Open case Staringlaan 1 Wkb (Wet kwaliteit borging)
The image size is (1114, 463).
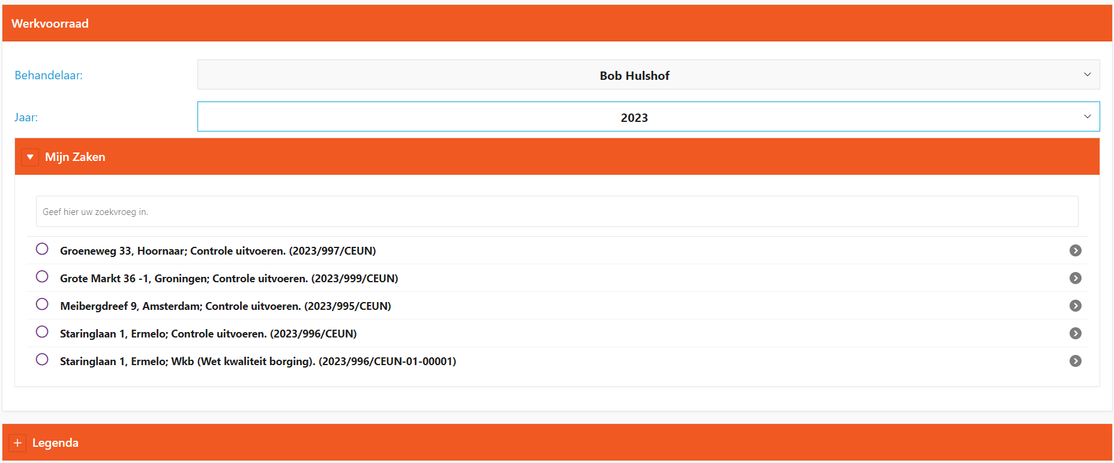(x=258, y=361)
